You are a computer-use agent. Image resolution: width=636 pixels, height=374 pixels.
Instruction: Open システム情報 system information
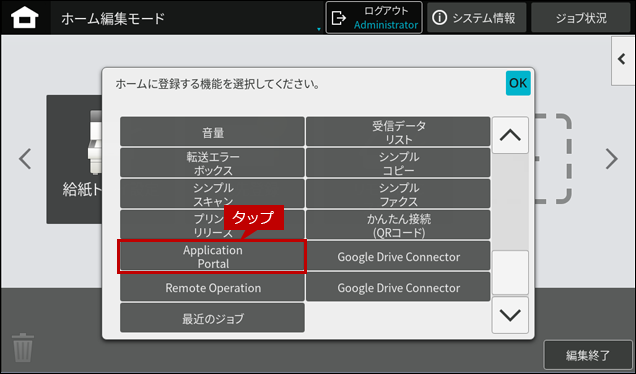coord(477,18)
